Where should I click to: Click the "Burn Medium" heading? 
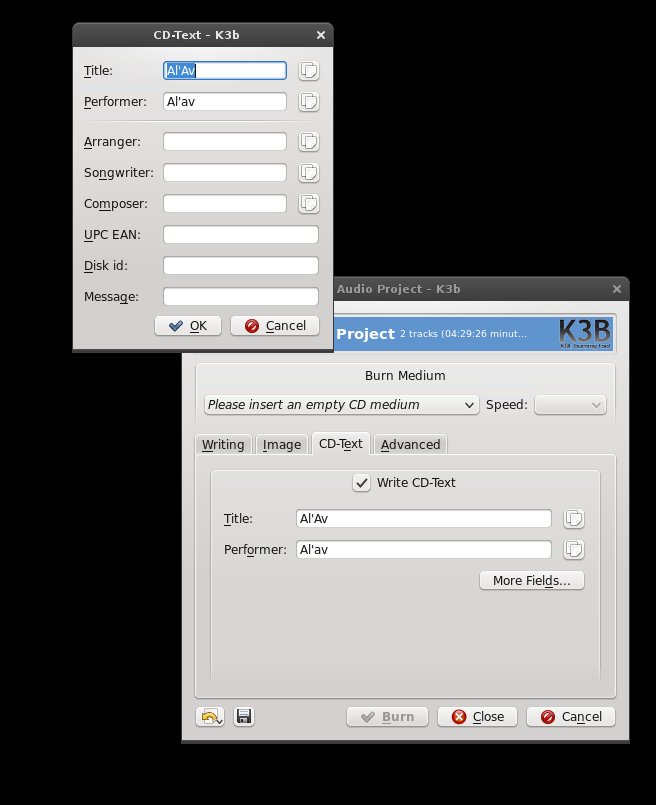[405, 376]
